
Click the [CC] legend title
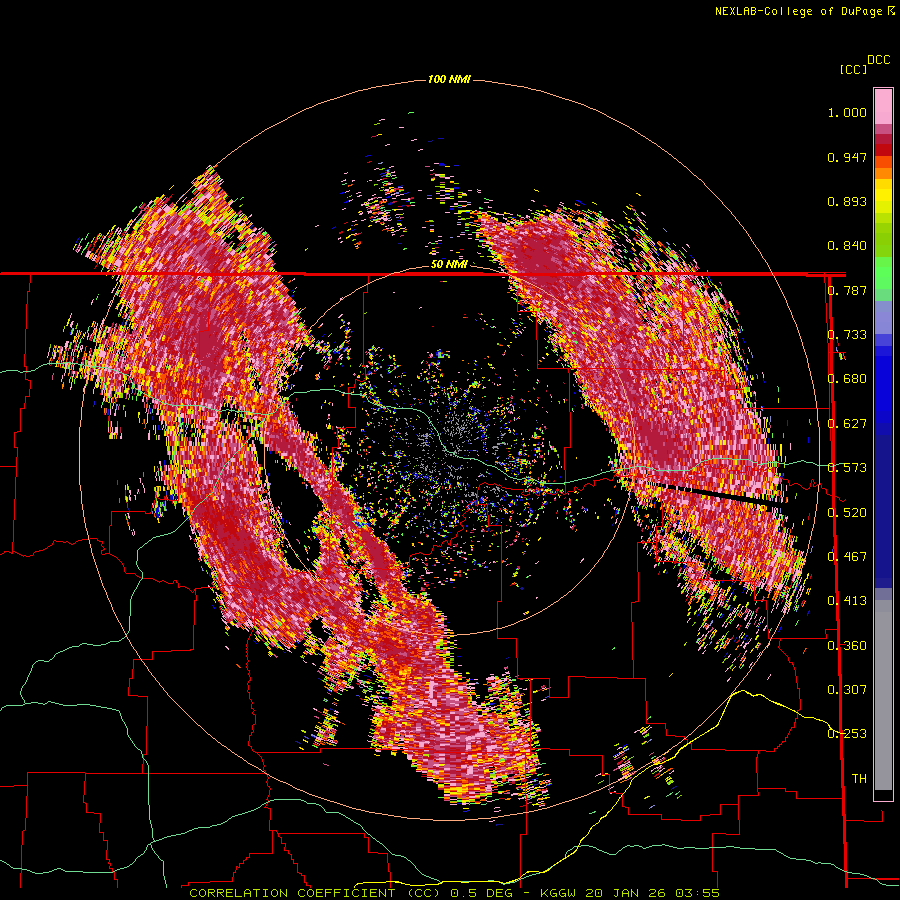coord(853,69)
